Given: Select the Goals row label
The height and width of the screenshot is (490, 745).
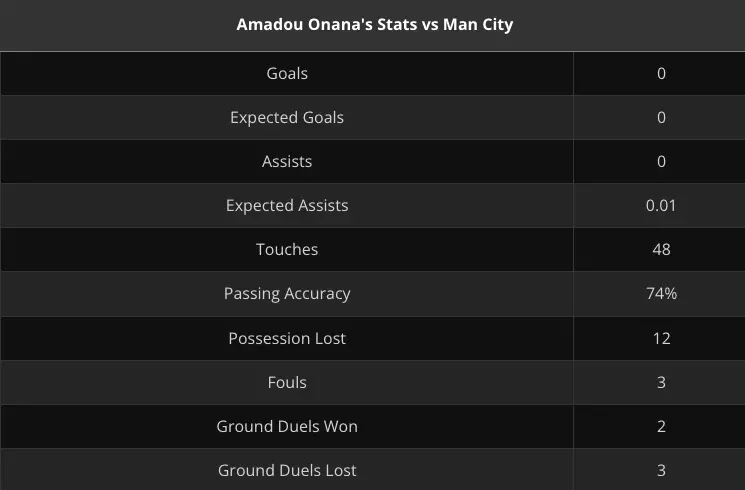Looking at the screenshot, I should tap(287, 73).
